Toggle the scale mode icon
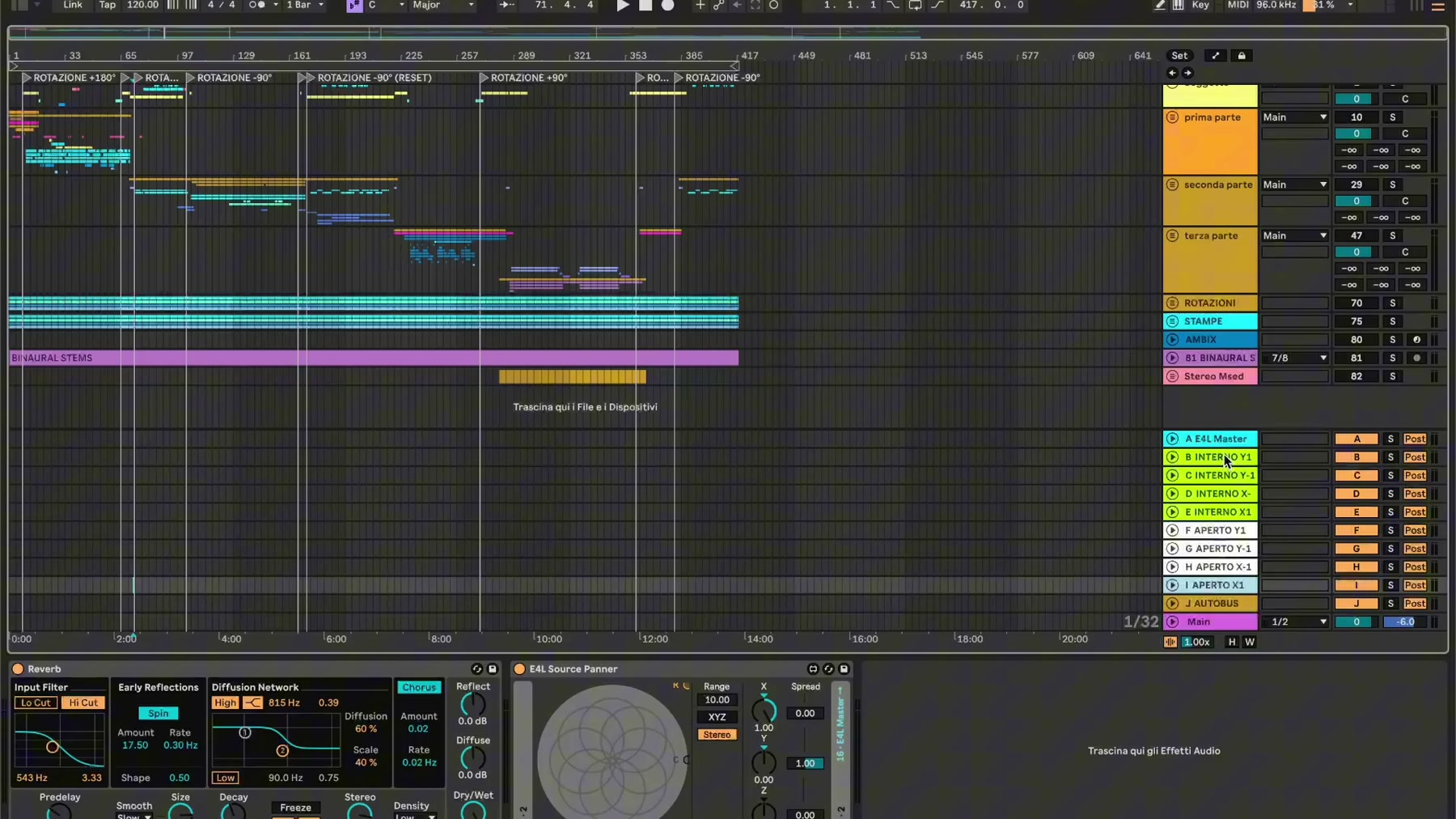1456x819 pixels. coord(354,6)
